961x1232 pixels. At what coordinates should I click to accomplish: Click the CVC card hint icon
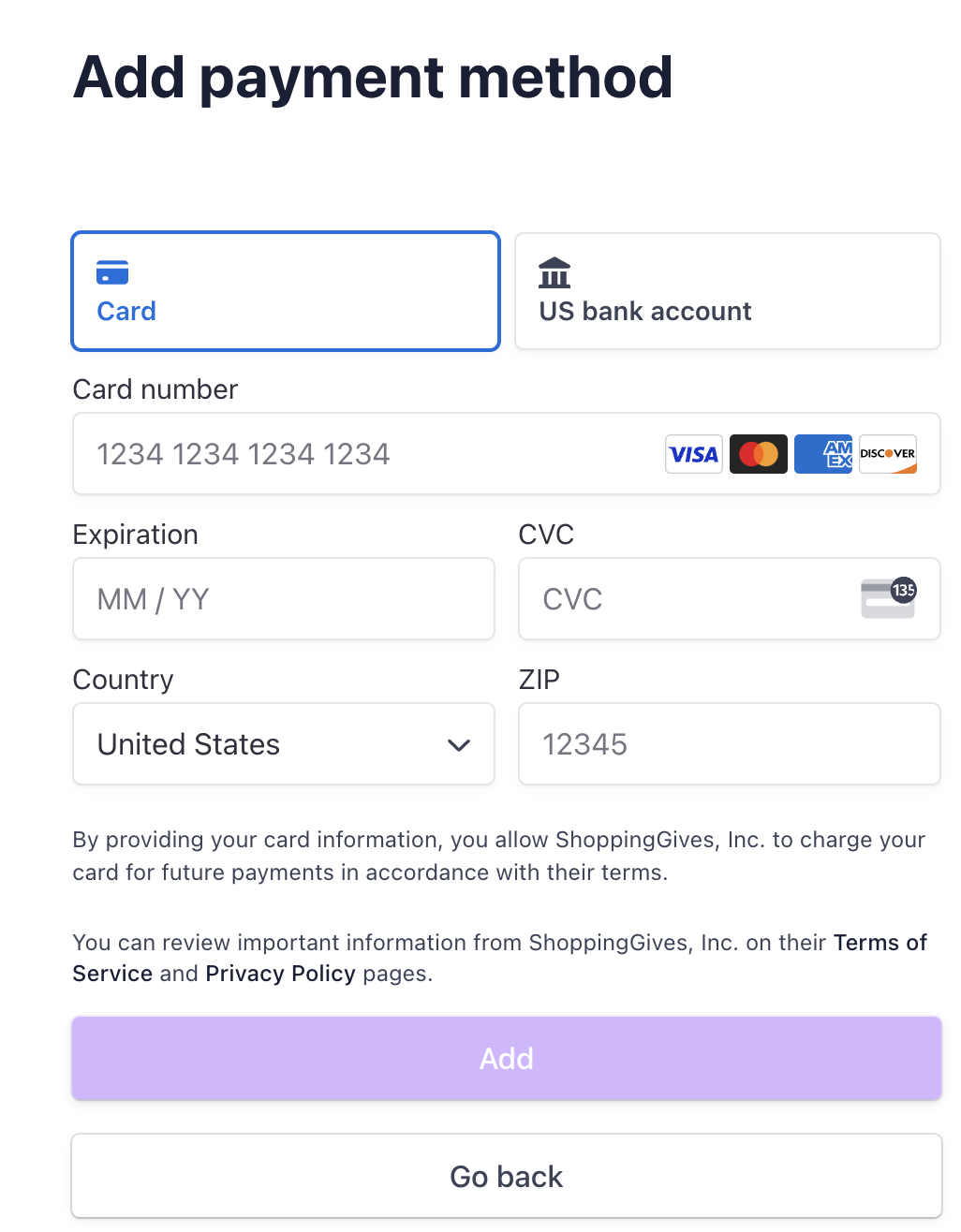tap(888, 597)
